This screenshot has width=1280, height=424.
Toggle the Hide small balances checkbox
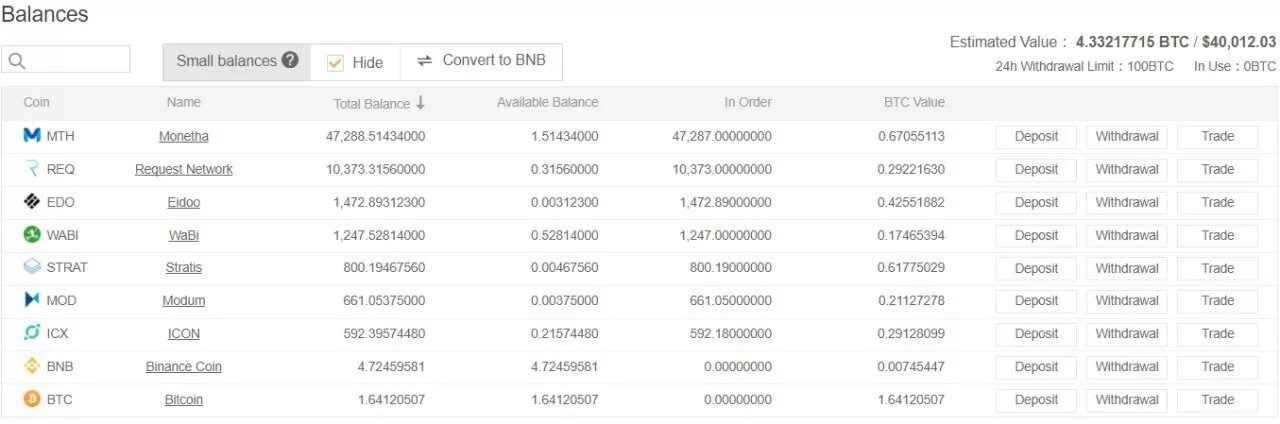pos(336,62)
